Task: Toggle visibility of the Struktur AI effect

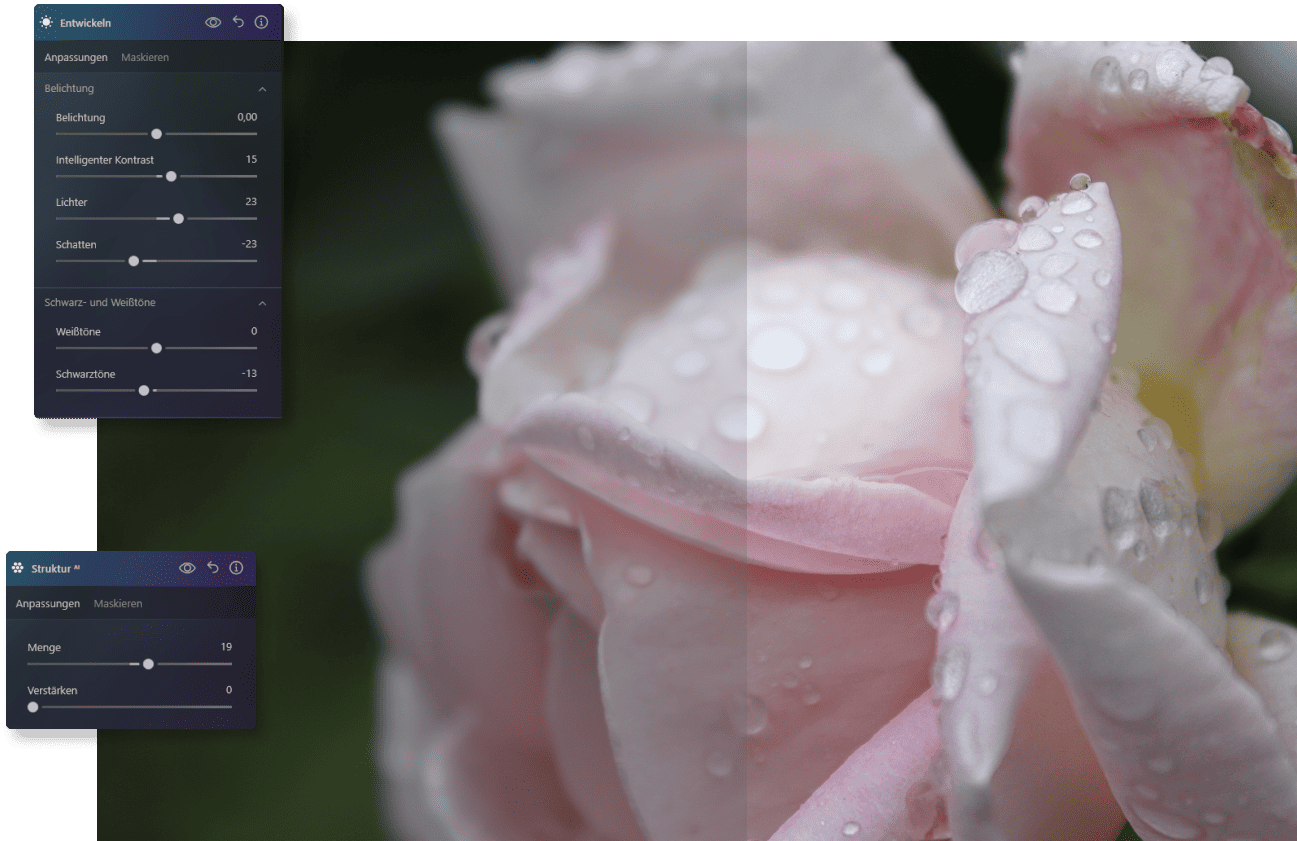Action: tap(188, 567)
